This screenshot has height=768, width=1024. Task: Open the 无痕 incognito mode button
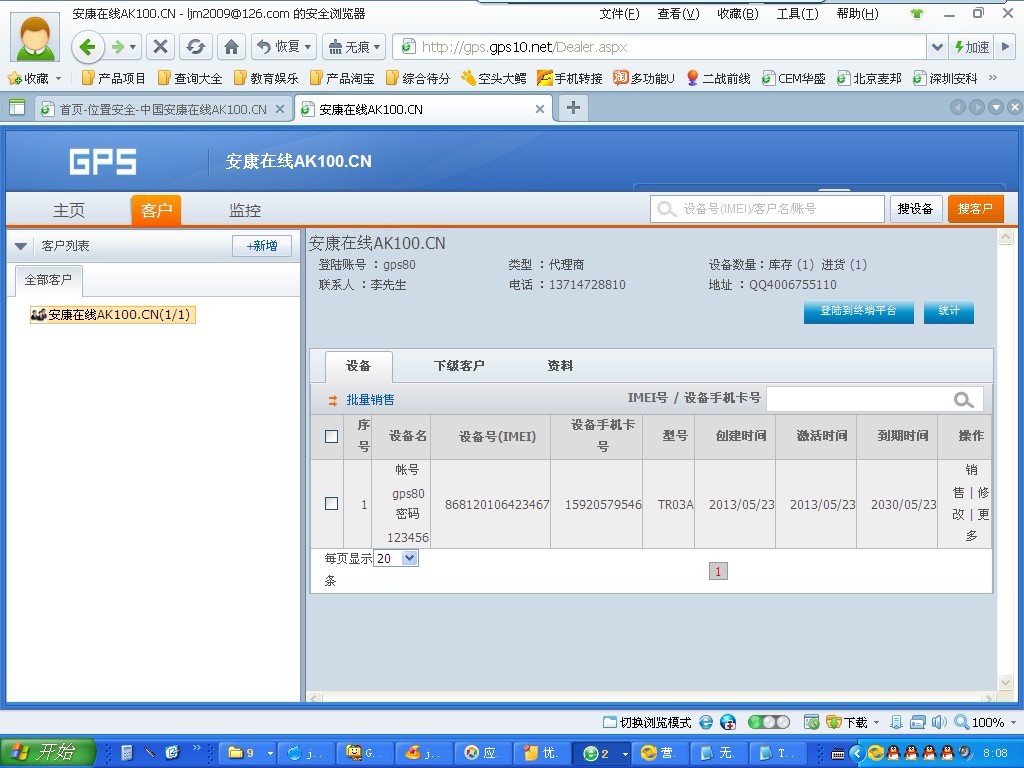click(354, 47)
